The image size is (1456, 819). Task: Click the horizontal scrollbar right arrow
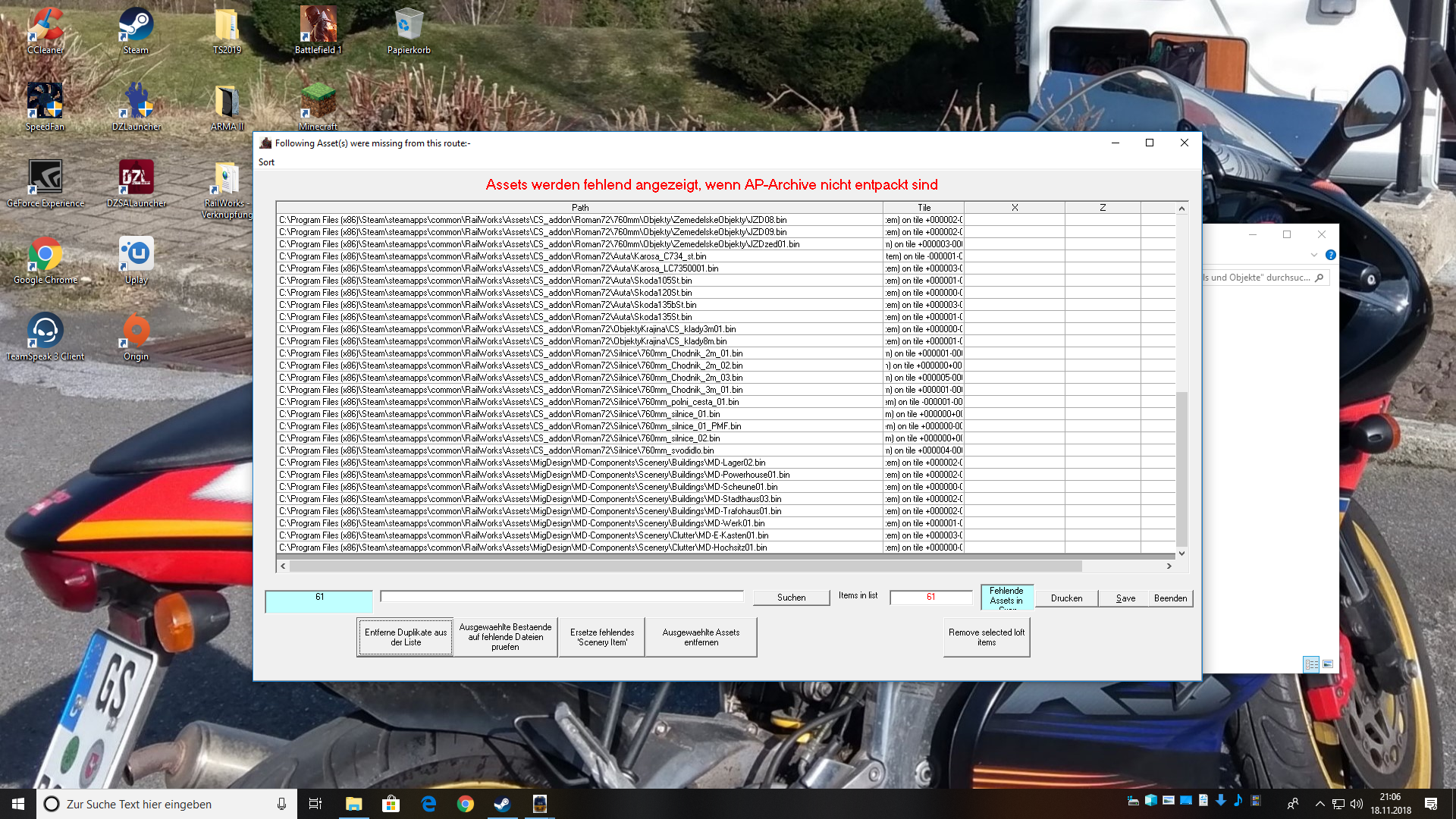1169,566
